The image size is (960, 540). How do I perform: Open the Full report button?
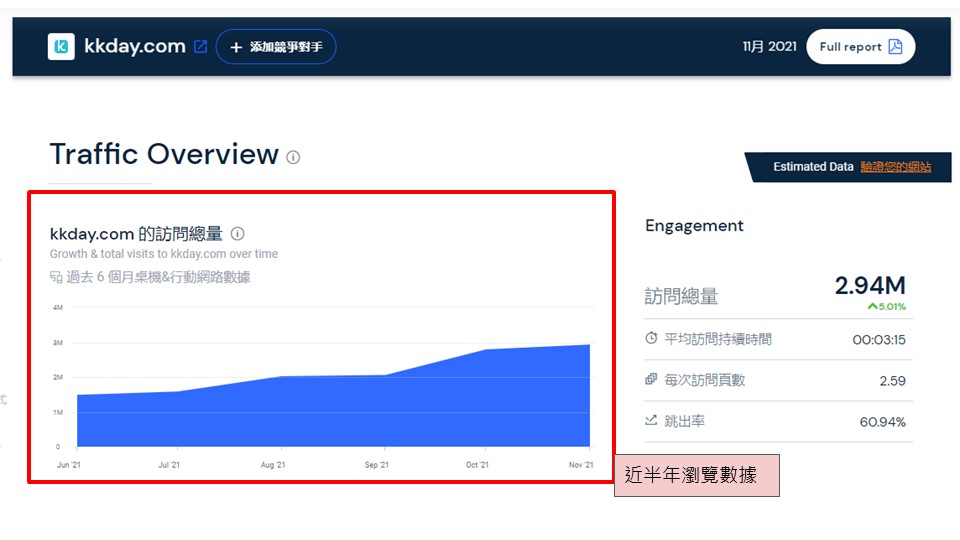pos(861,47)
